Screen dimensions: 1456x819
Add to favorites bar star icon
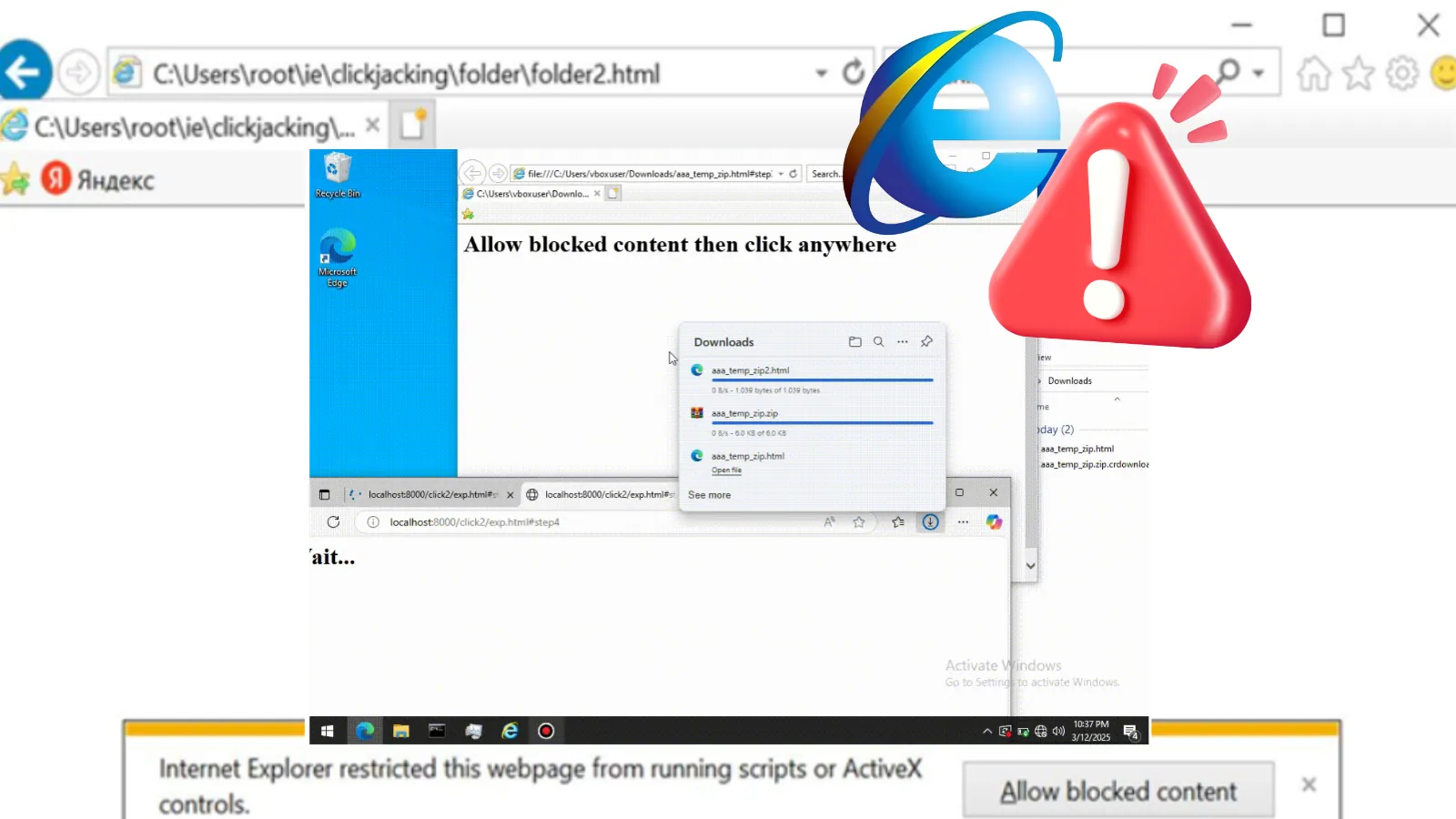click(15, 179)
